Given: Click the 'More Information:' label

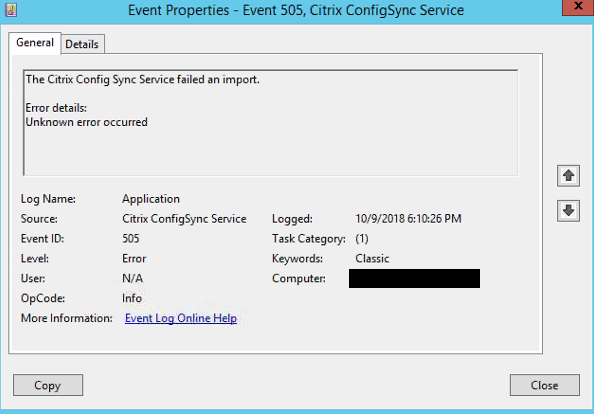Looking at the screenshot, I should 67,318.
